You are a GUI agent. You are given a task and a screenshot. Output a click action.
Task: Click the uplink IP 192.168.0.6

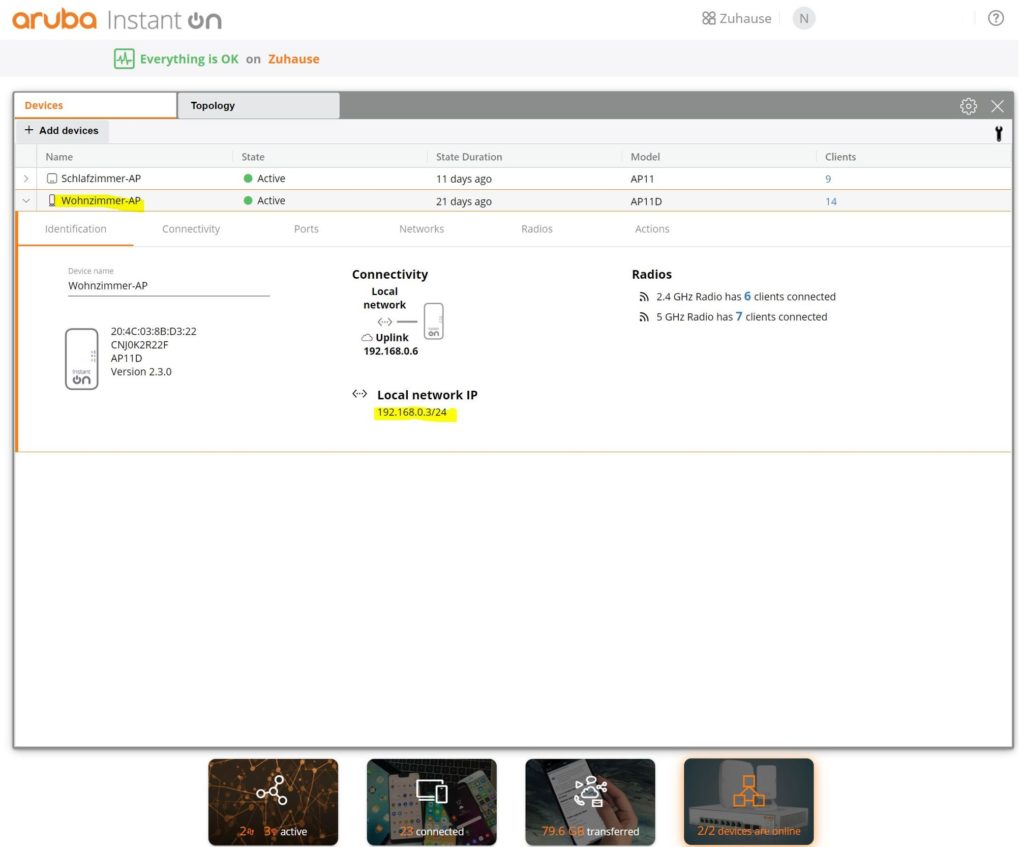click(x=391, y=351)
